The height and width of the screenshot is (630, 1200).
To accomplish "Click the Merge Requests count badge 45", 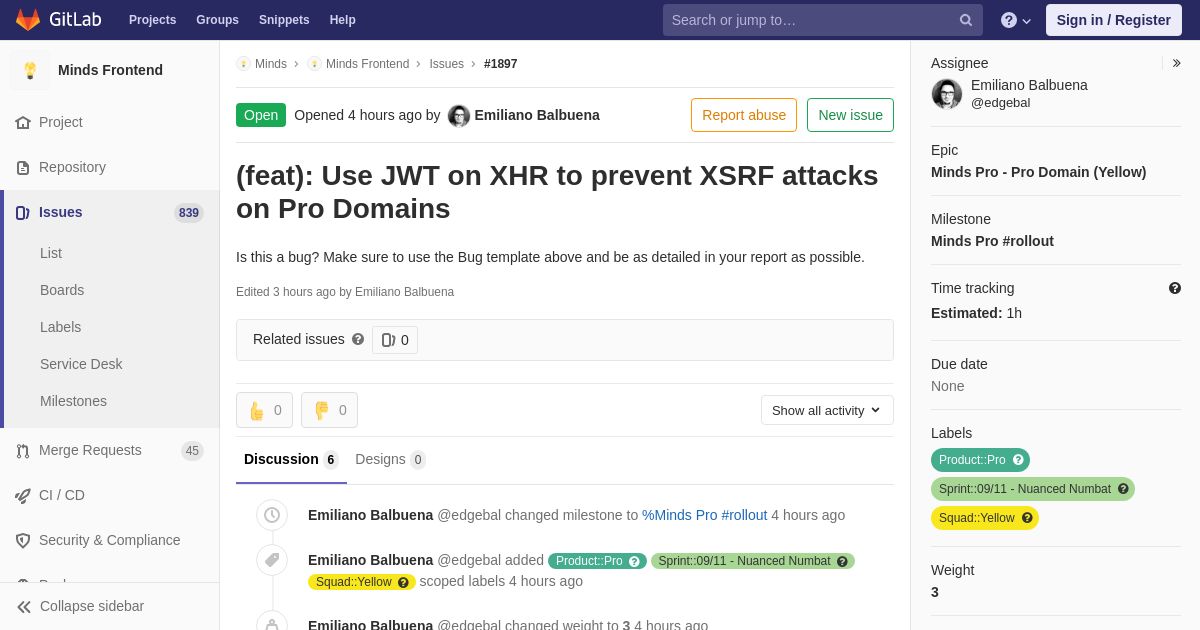I will coord(192,451).
